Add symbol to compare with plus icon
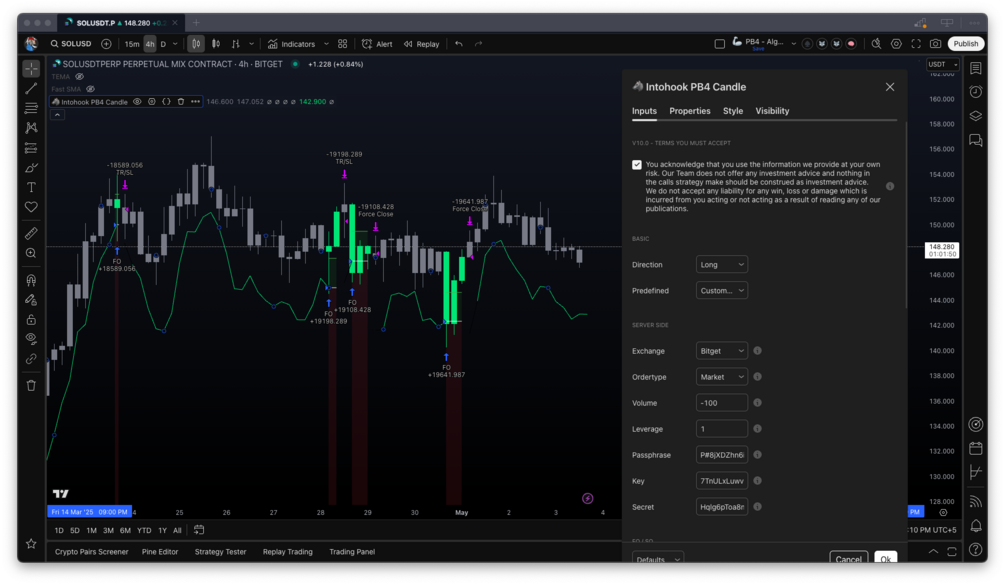This screenshot has width=1005, height=584. (106, 44)
